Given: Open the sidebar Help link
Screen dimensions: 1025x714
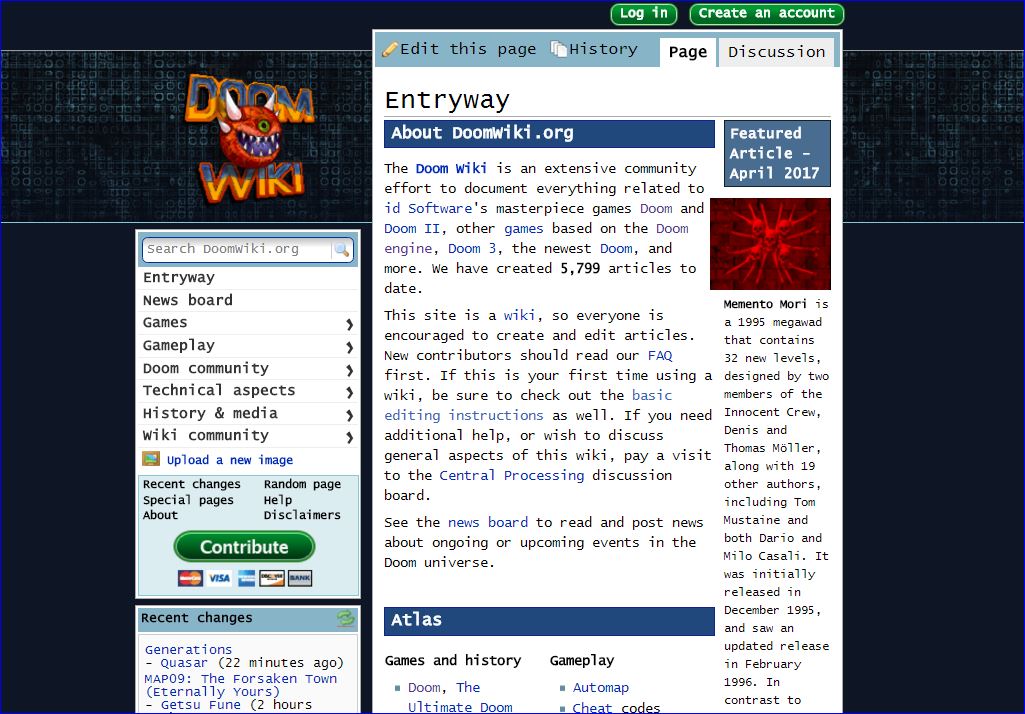Looking at the screenshot, I should [x=278, y=500].
